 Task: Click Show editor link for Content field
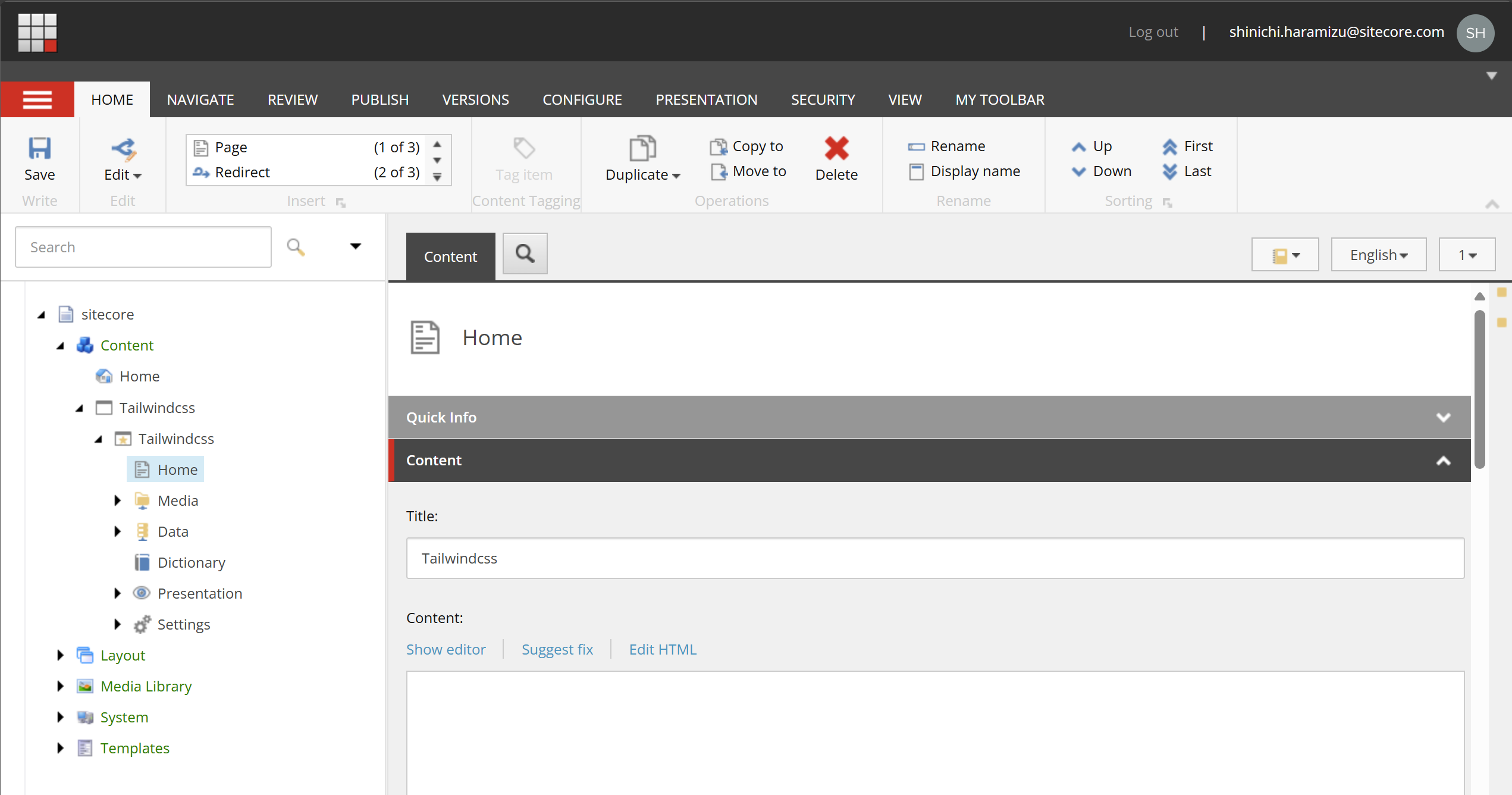click(446, 649)
